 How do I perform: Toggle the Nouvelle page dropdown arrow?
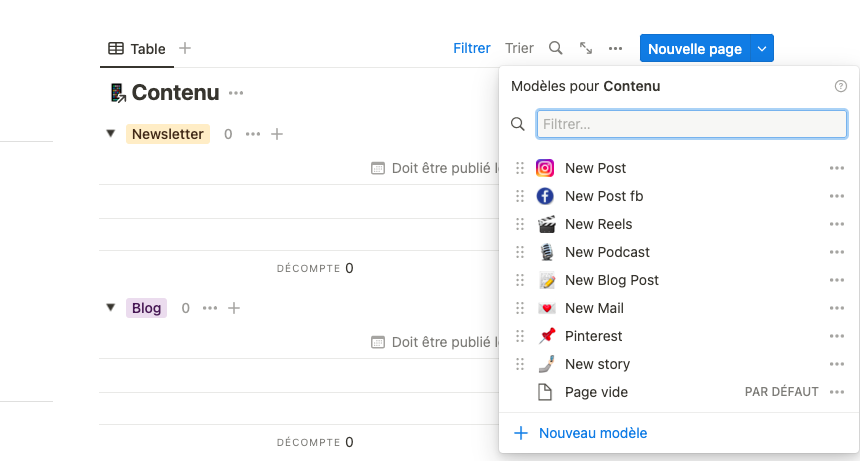(x=763, y=48)
